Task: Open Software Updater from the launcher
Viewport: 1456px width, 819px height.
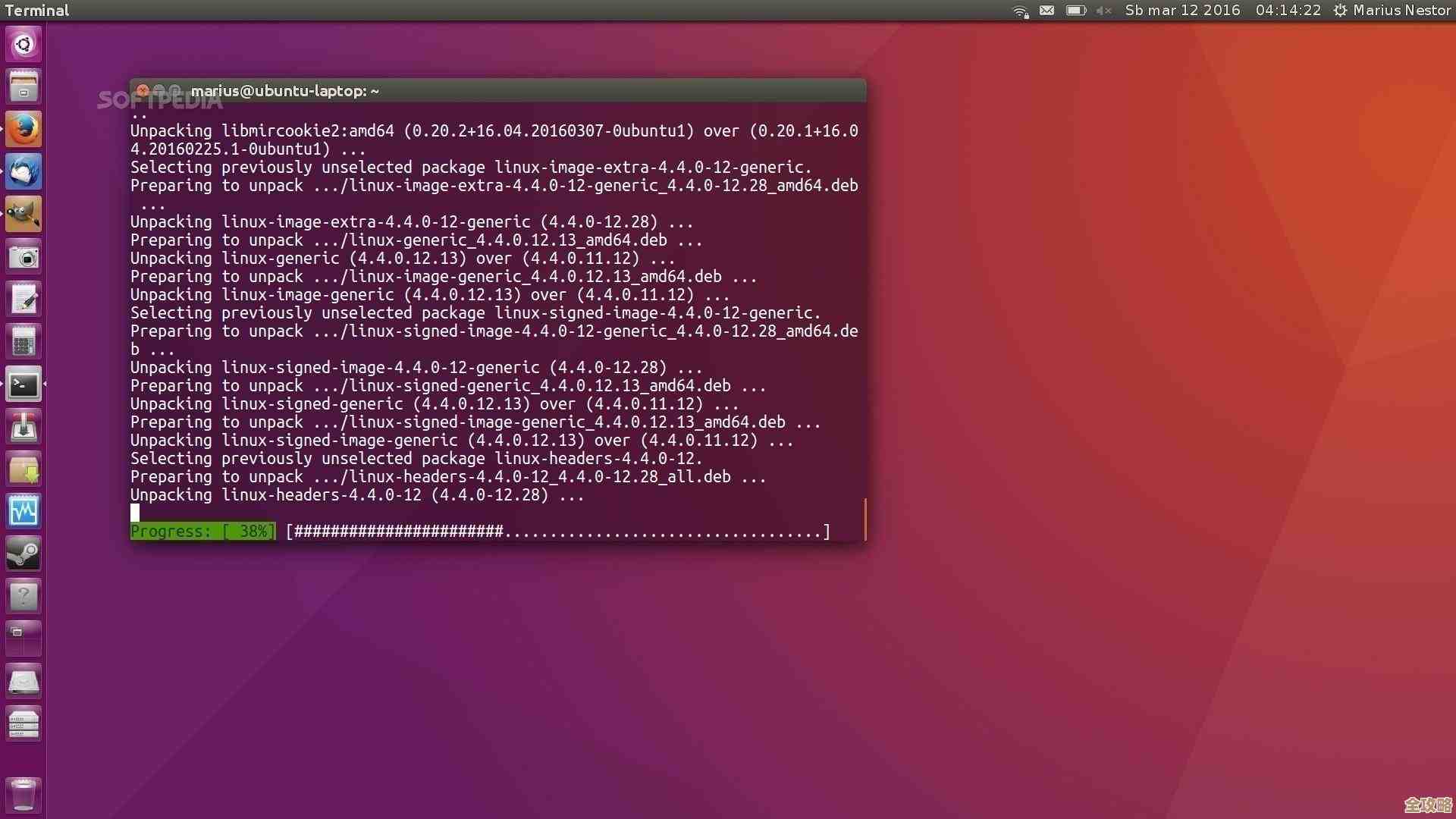Action: (x=24, y=427)
